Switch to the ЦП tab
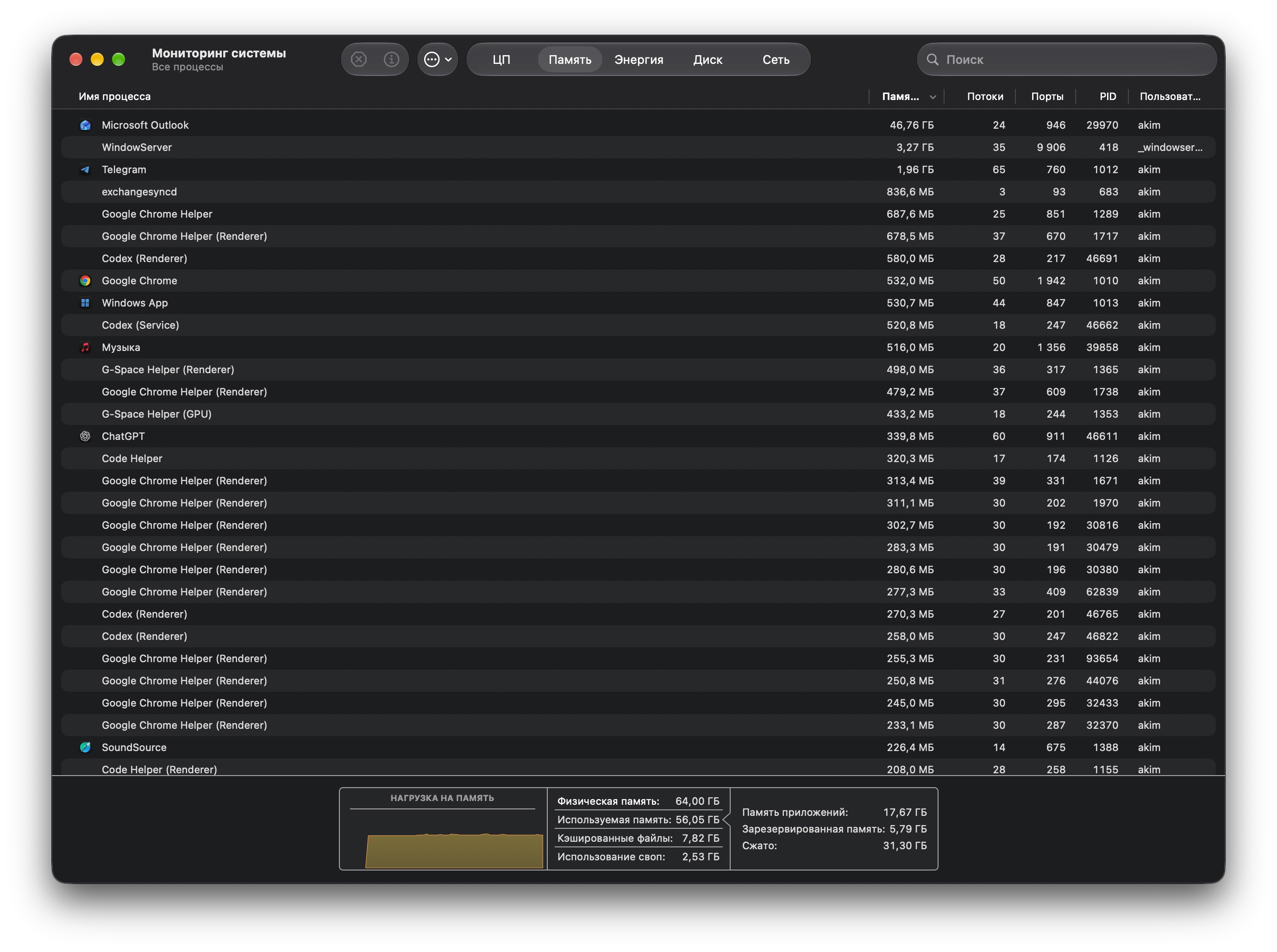The image size is (1277, 952). coord(501,59)
